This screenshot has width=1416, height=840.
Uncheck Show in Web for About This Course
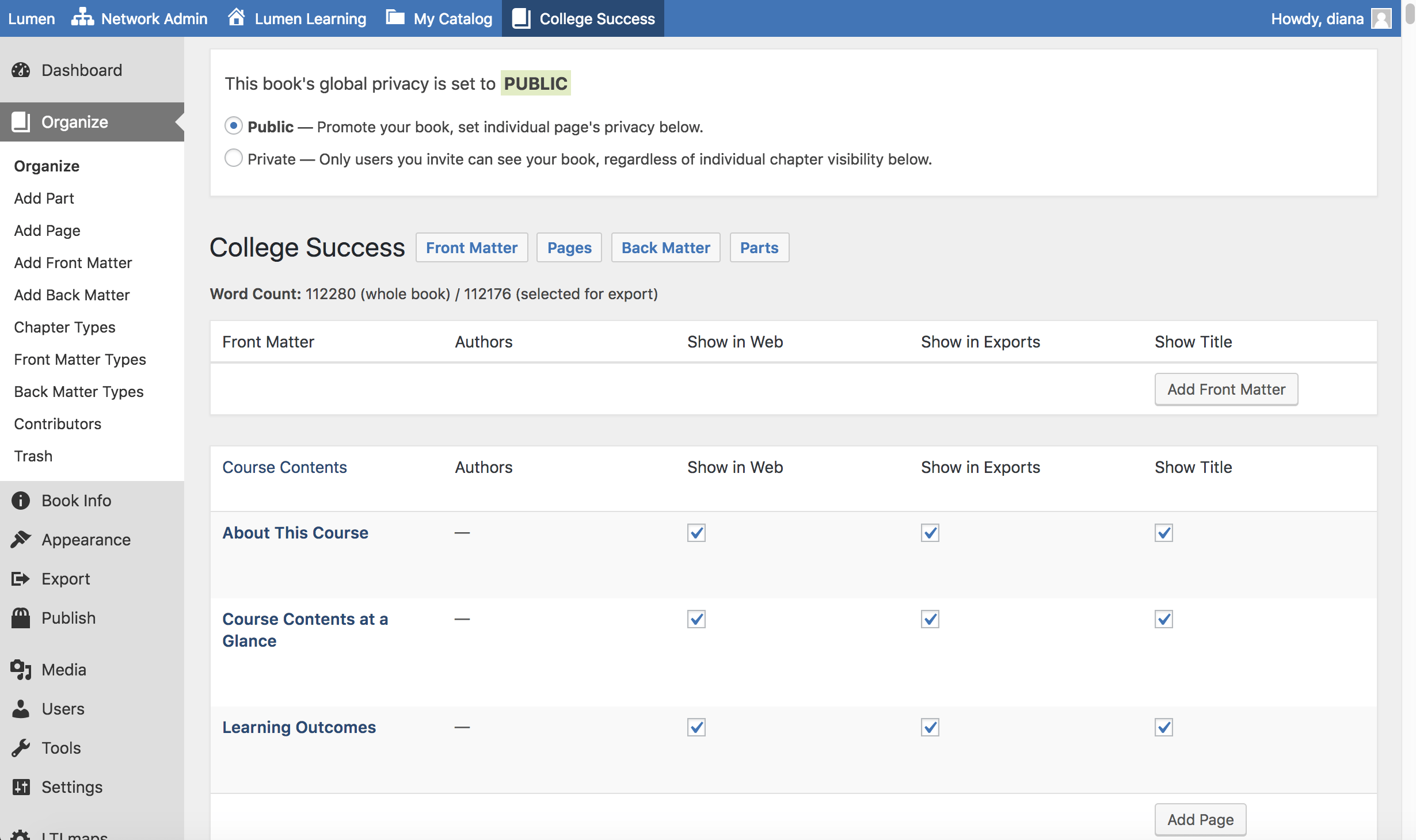[696, 533]
